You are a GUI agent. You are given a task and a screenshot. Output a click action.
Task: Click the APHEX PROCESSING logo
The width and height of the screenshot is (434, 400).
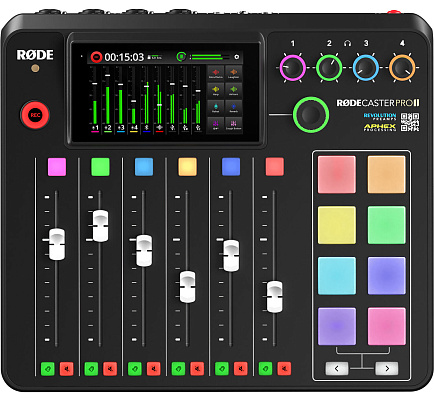(380, 127)
